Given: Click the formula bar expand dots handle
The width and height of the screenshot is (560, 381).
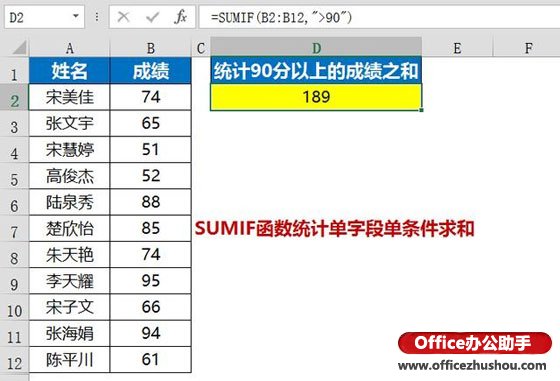Looking at the screenshot, I should [97, 17].
